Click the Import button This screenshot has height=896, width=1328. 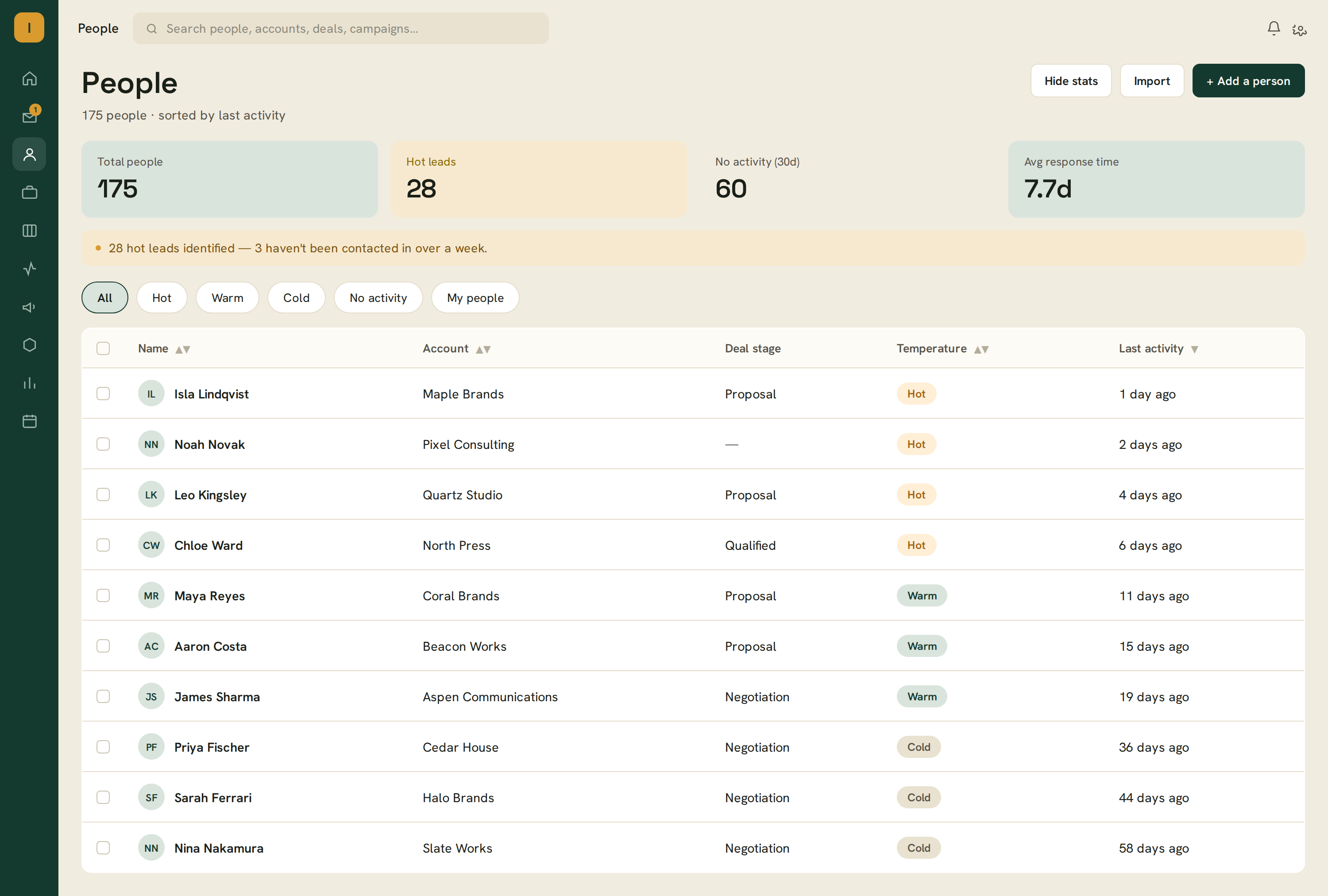(1152, 81)
